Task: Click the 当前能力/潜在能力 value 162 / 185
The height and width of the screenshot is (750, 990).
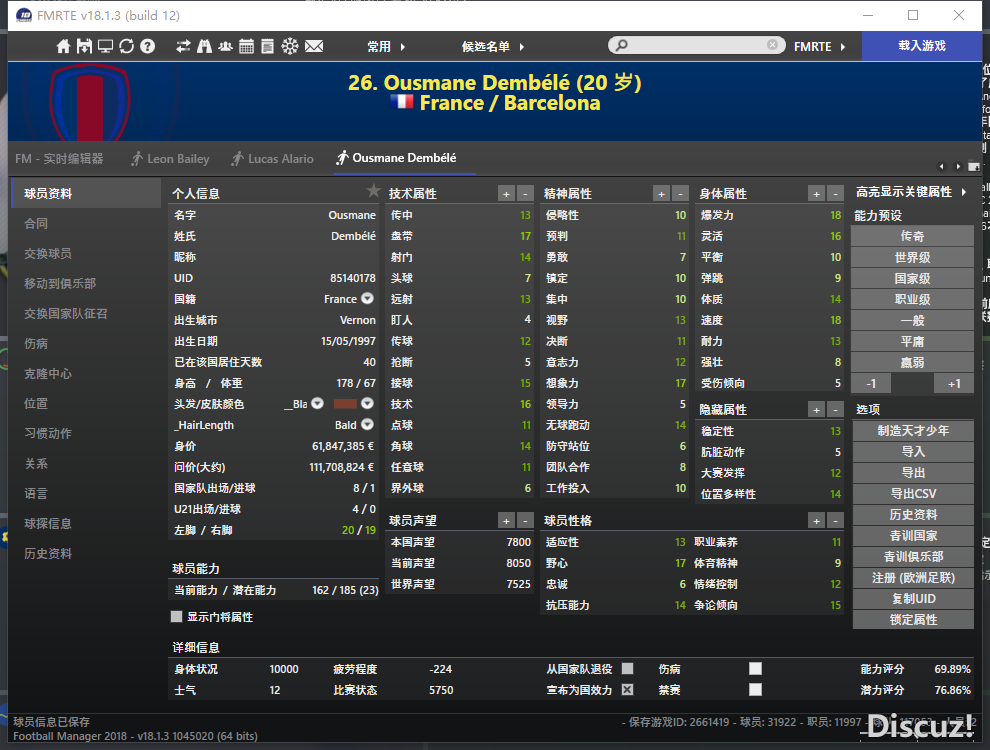Action: coord(345,590)
